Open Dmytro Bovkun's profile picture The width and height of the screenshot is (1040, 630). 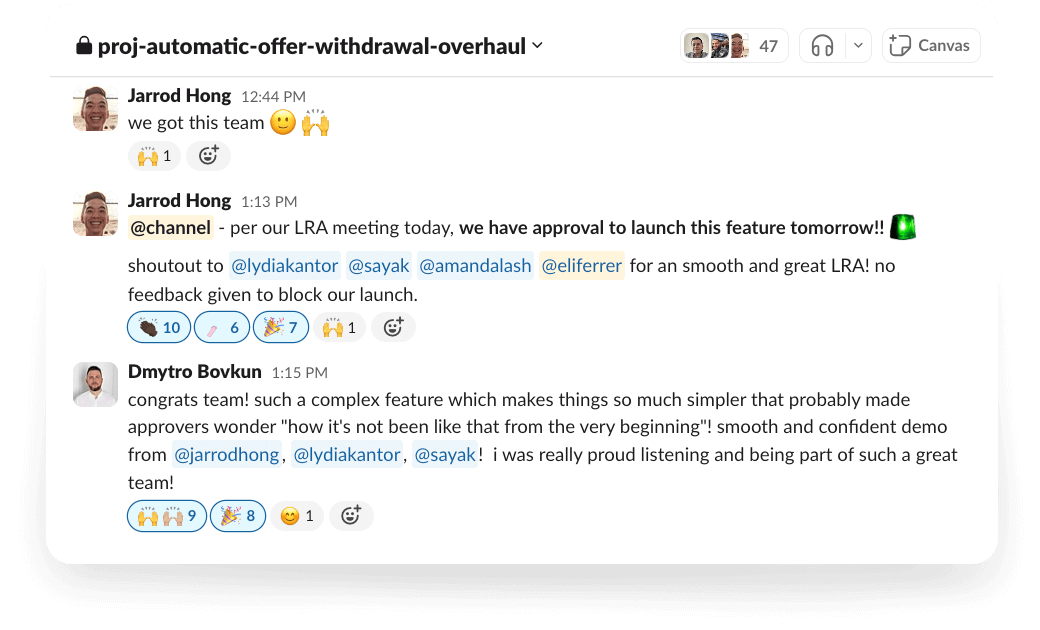coord(95,384)
